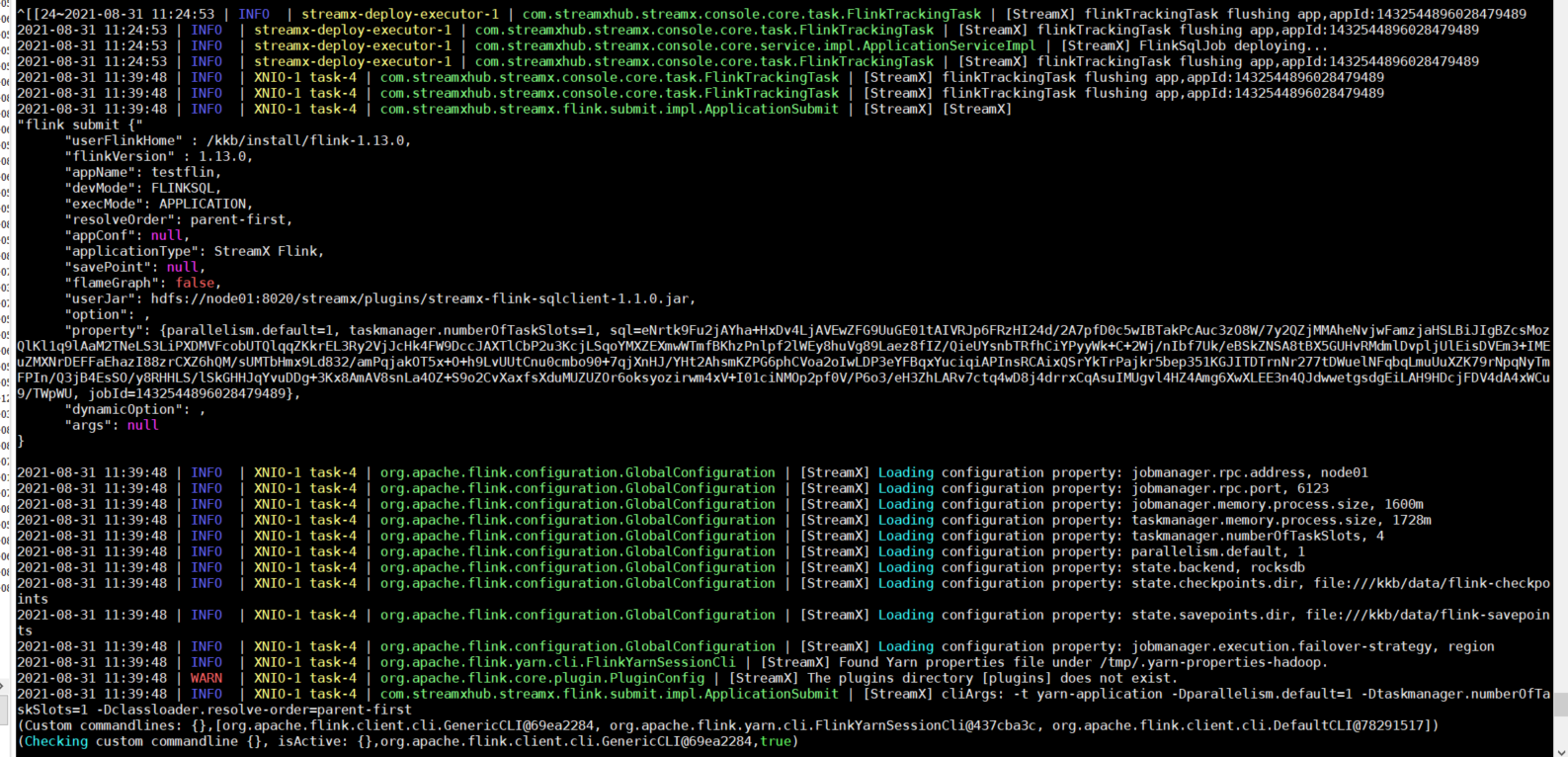Click the vertical scrollbar thumb

click(x=1561, y=704)
